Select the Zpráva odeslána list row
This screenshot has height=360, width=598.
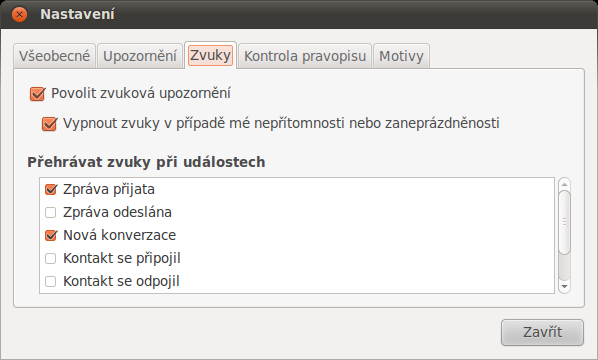pos(297,212)
